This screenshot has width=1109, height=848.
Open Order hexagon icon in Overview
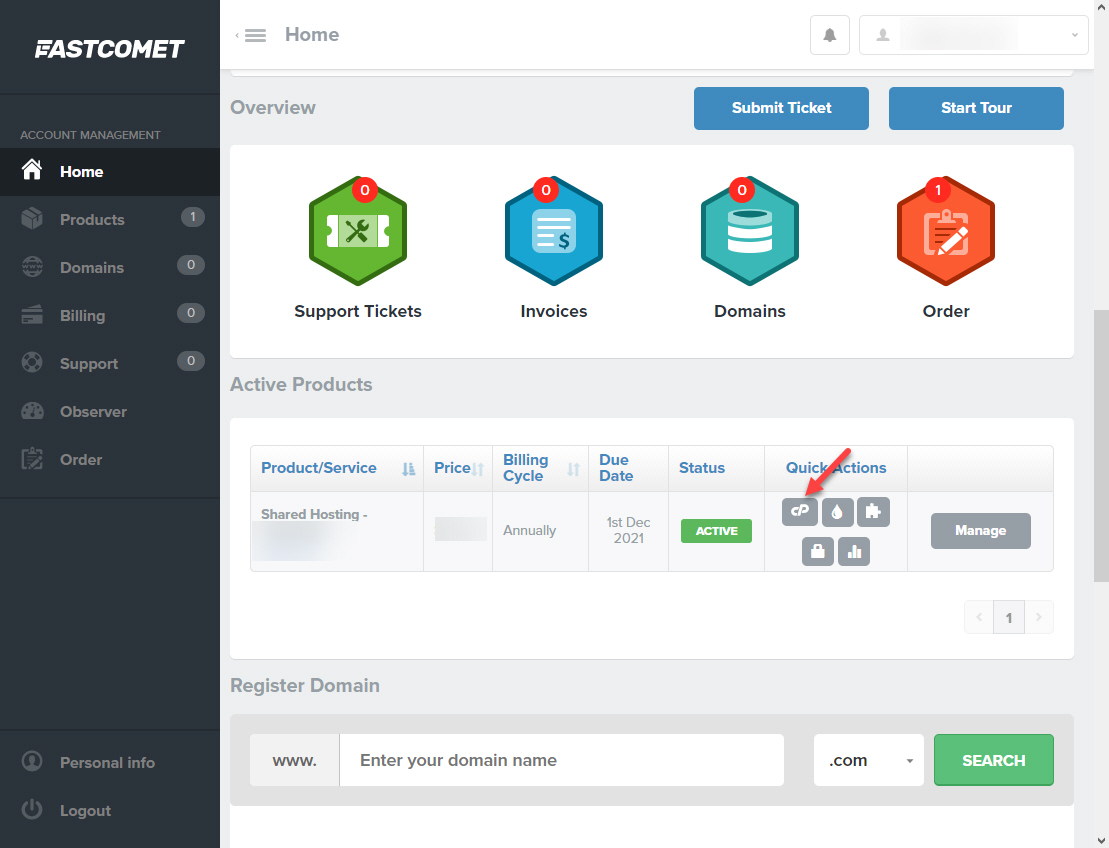[x=946, y=231]
